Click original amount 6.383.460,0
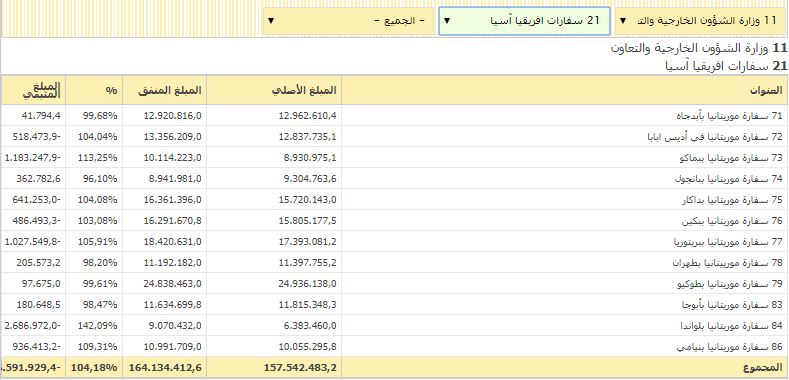789x380 pixels. (x=310, y=326)
